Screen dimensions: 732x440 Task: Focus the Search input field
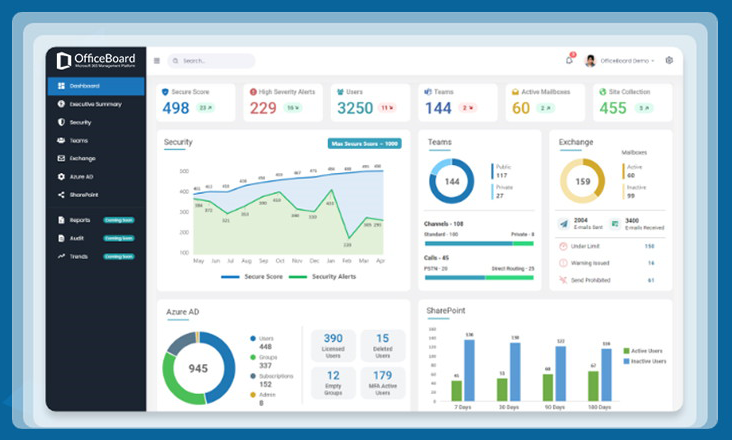[211, 61]
